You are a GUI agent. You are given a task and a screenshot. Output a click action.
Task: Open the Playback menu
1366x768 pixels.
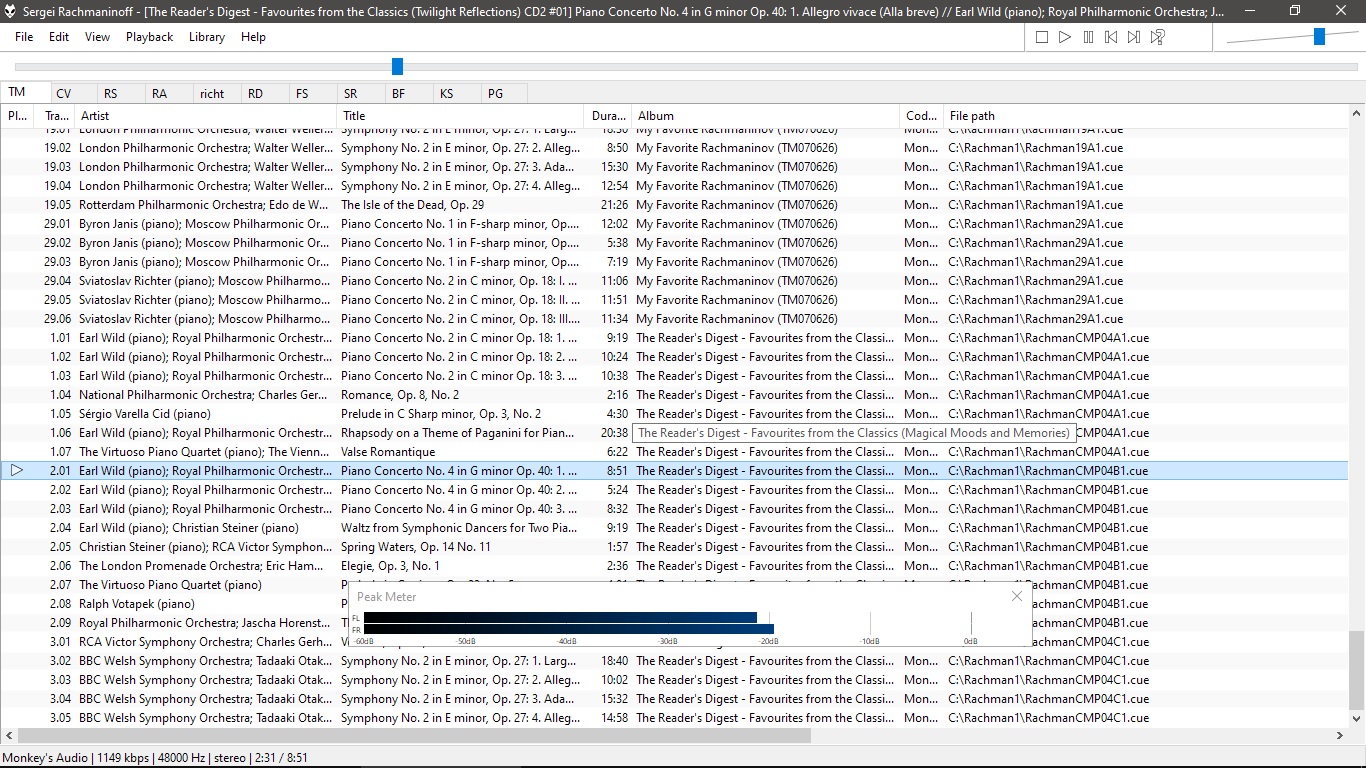click(x=149, y=37)
